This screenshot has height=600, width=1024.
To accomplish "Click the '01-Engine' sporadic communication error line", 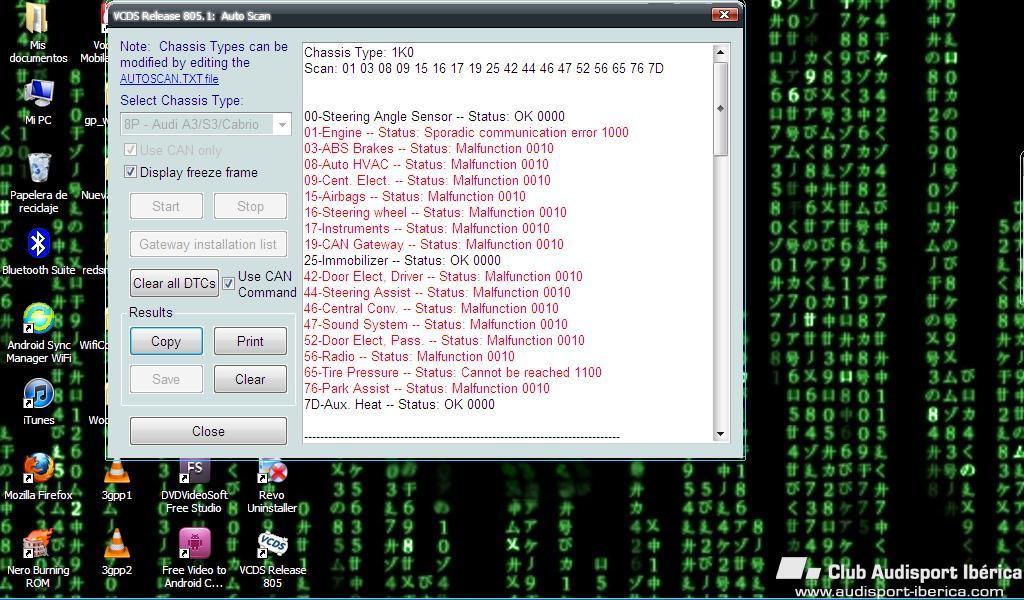I will pos(466,133).
